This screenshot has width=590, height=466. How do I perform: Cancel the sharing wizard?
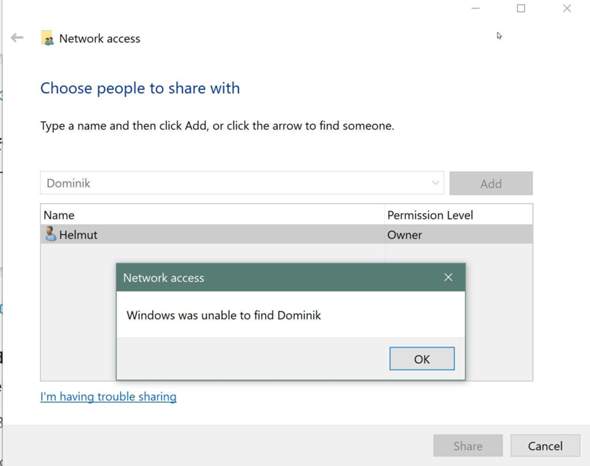point(545,446)
